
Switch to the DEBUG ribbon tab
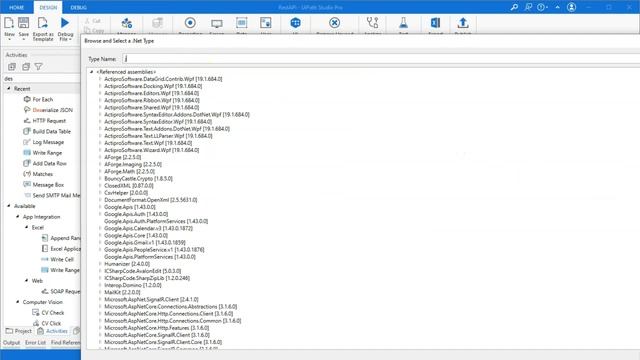(x=78, y=7)
